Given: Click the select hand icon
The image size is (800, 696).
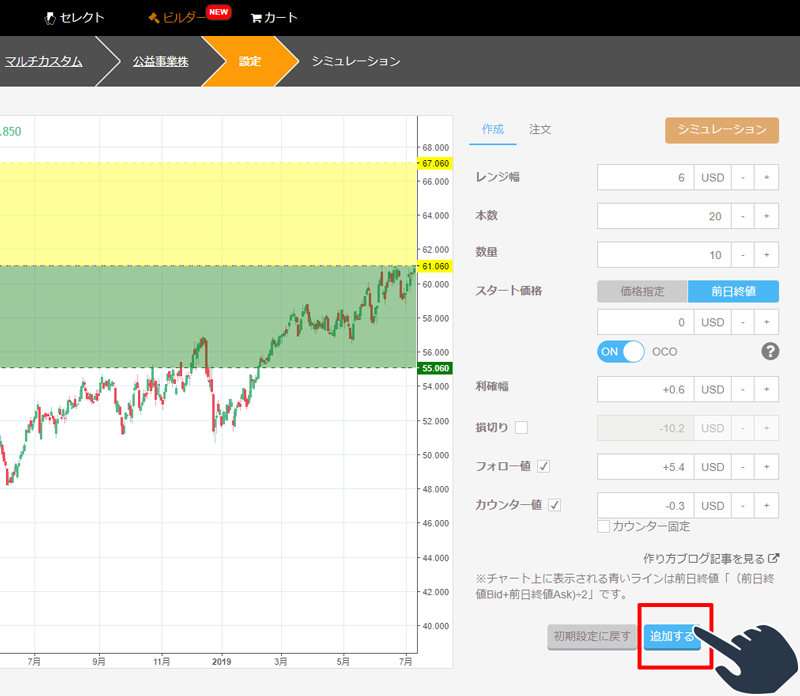Looking at the screenshot, I should point(50,18).
